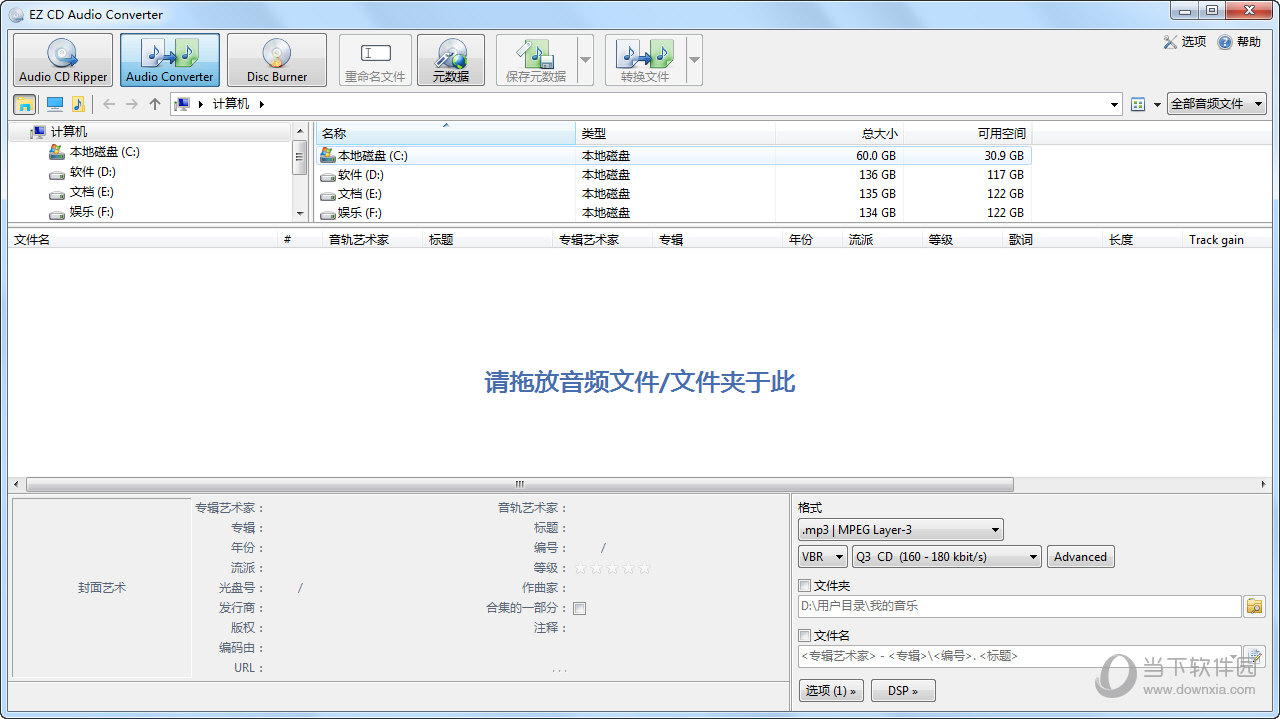The image size is (1280, 719).
Task: Open the Disc Burner mode
Action: 277,60
